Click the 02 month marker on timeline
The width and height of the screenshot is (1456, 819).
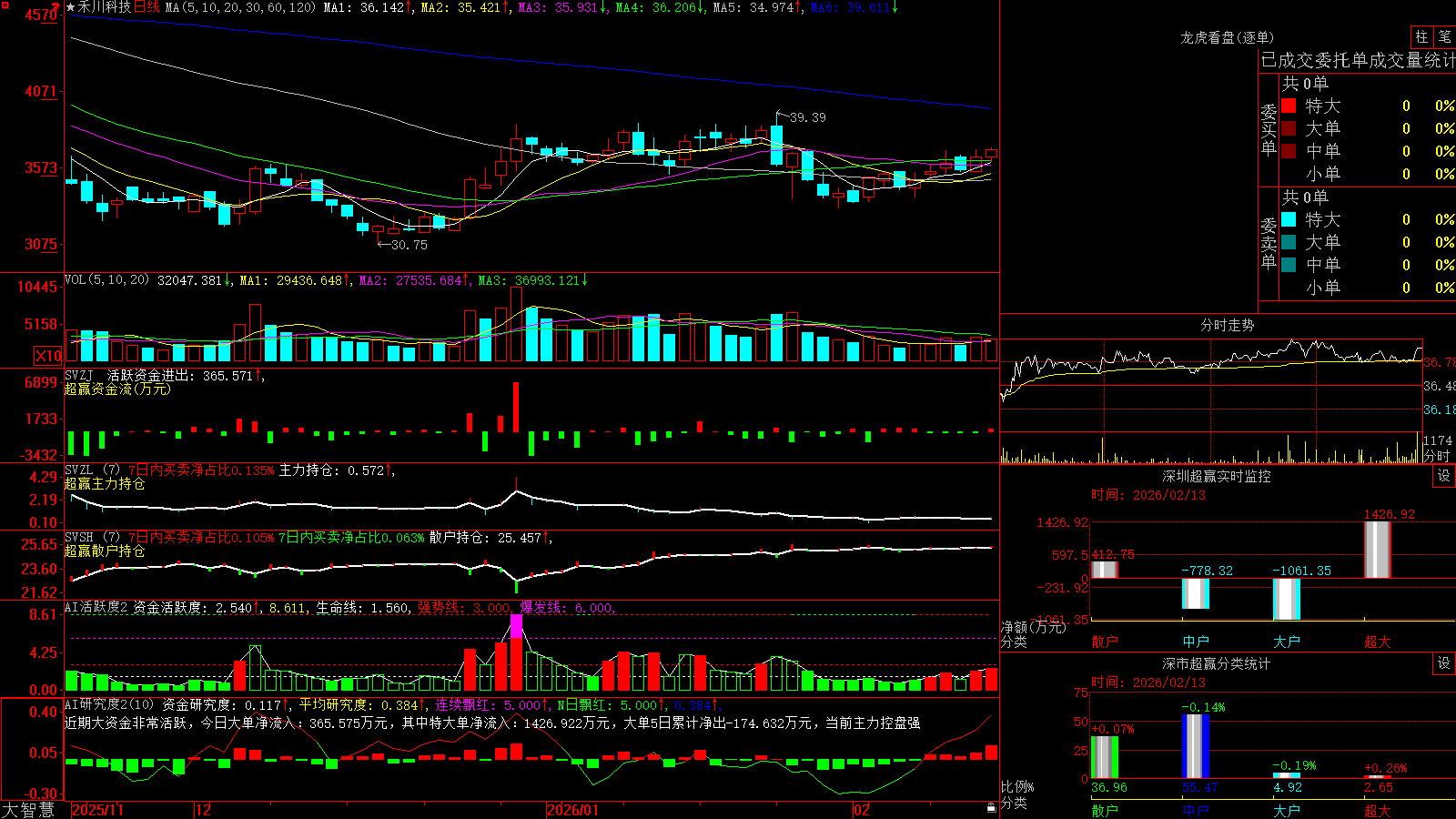tap(862, 810)
